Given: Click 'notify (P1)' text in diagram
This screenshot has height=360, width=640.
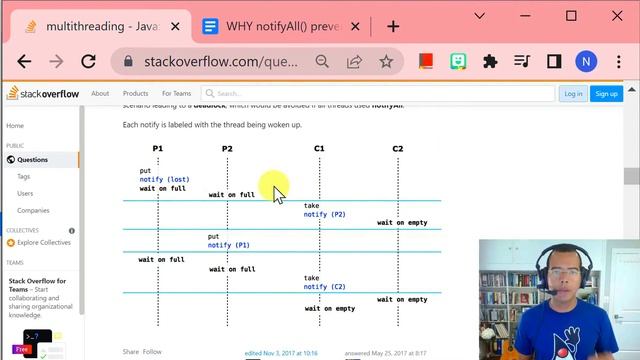Looking at the screenshot, I should pyautogui.click(x=229, y=245).
